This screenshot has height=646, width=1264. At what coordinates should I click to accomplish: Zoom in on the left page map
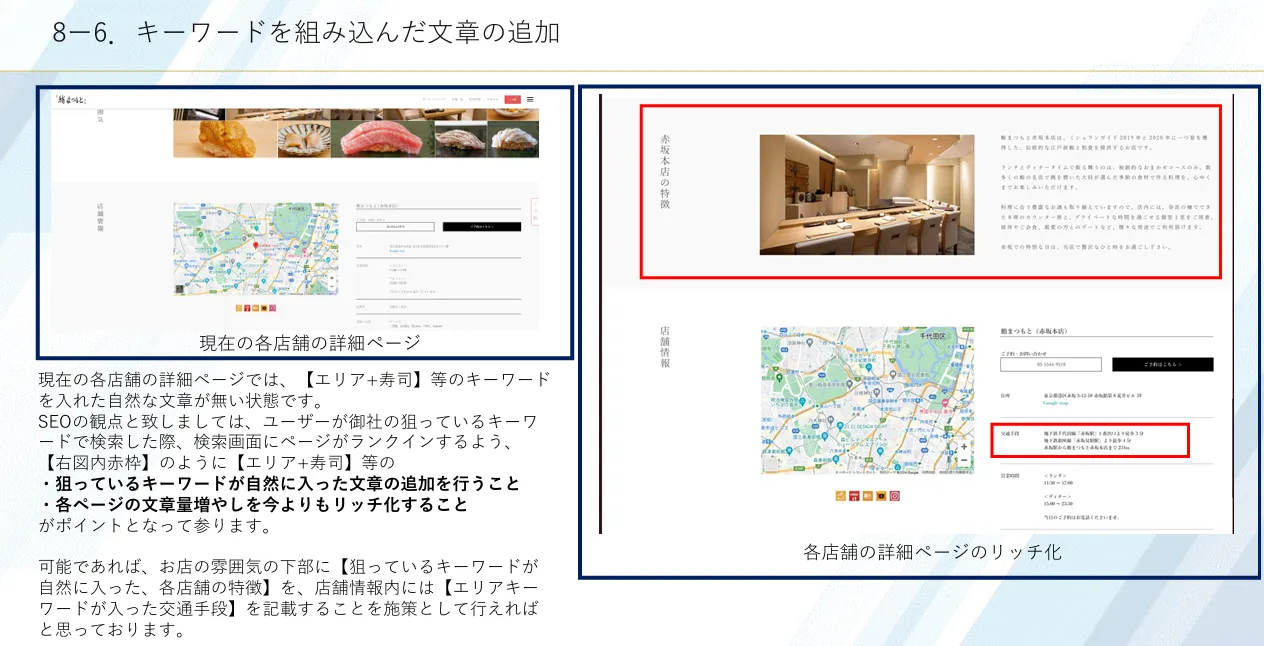click(x=331, y=276)
